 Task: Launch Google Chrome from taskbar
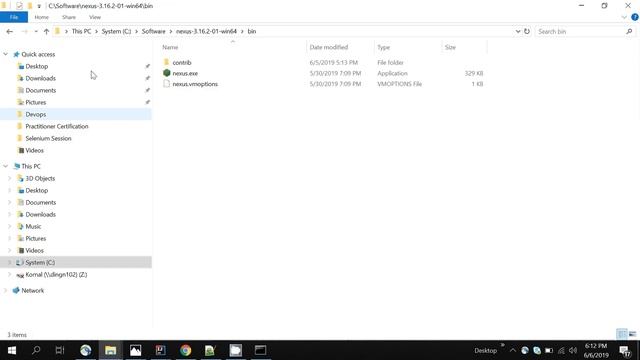186,350
